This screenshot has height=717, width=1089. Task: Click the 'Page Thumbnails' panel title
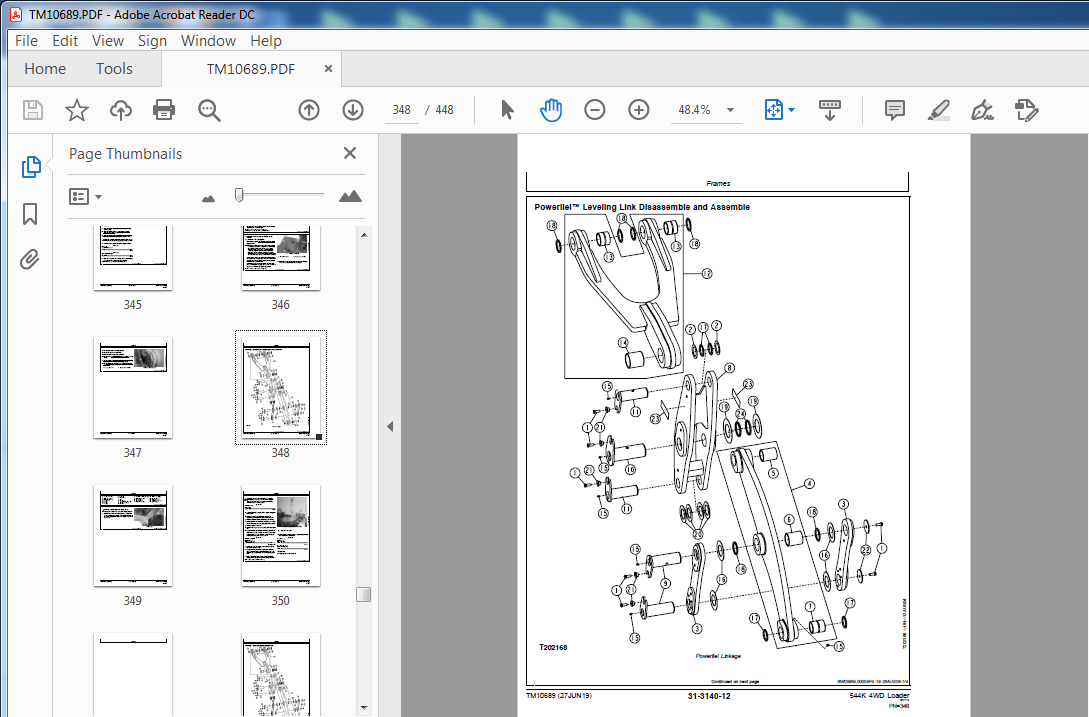coord(125,154)
